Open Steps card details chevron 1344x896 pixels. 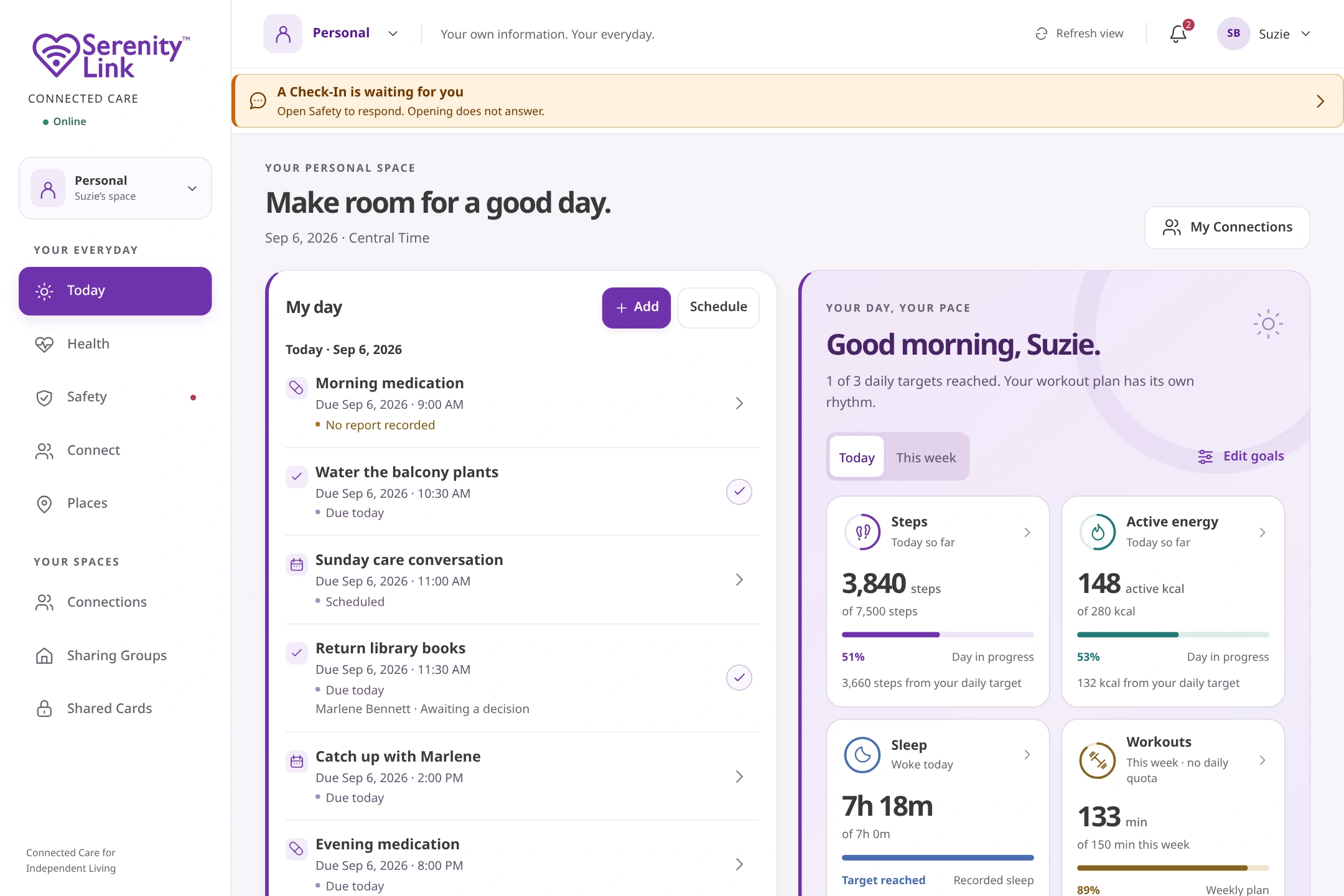tap(1027, 532)
